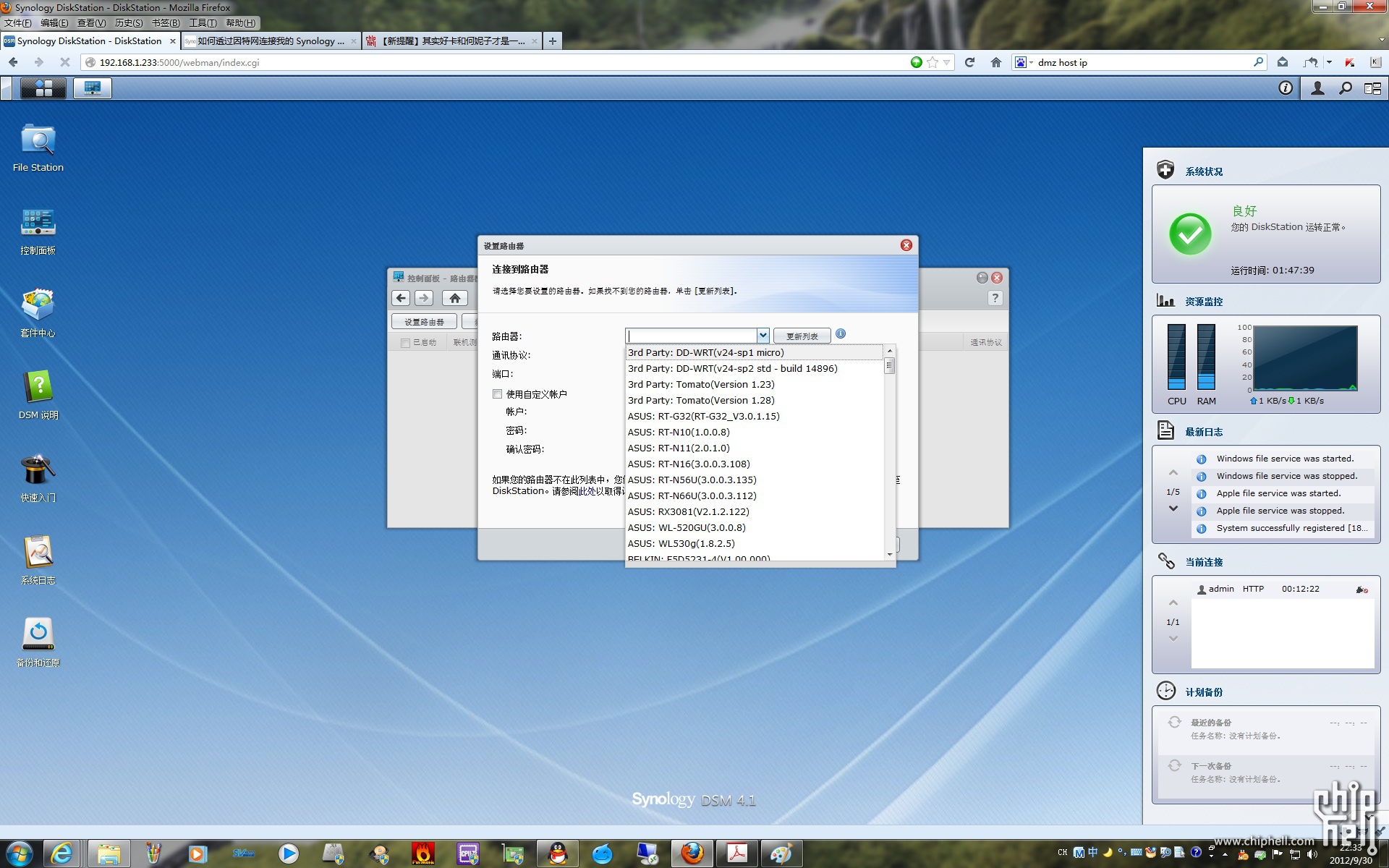Open Firefox 工具(T) menu
This screenshot has width=1389, height=868.
203,23
